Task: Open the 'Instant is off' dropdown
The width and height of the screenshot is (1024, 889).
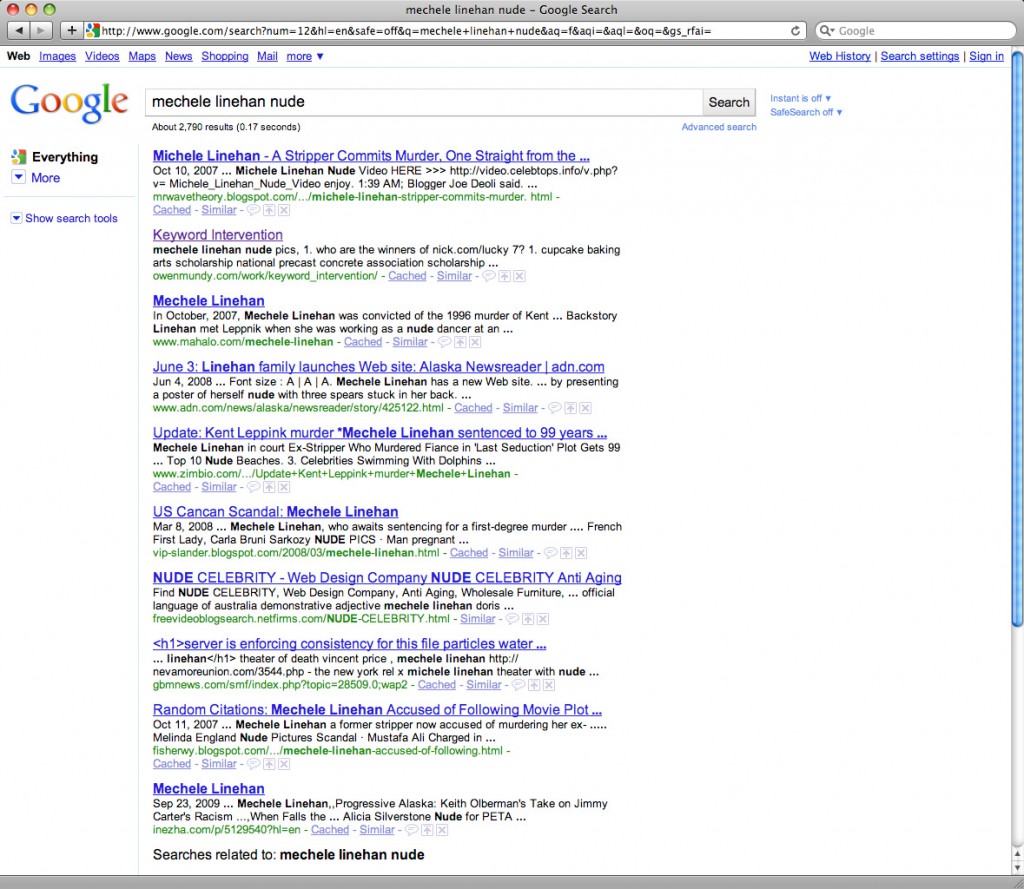Action: (801, 98)
